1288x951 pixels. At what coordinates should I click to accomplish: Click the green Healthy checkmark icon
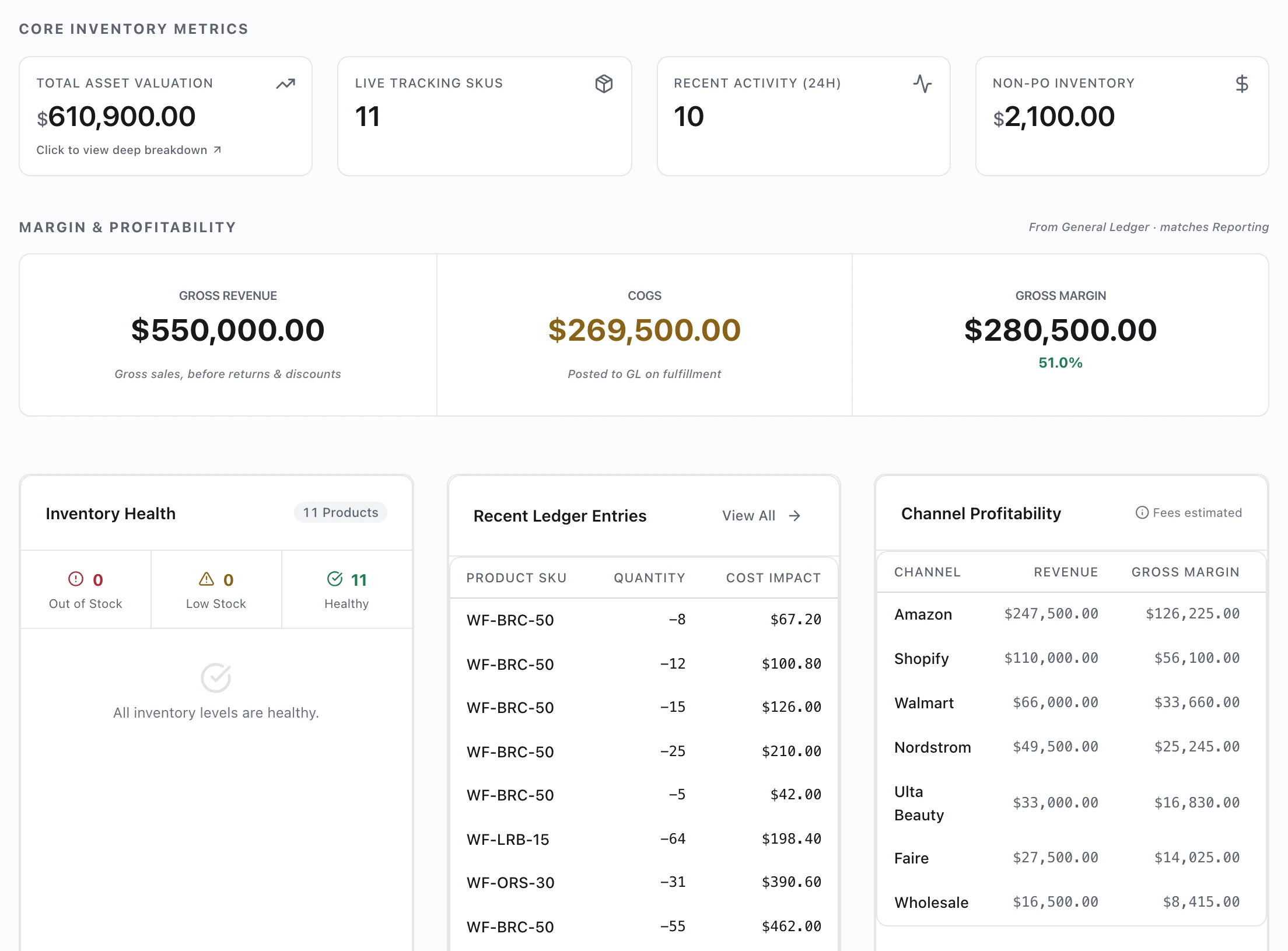pyautogui.click(x=335, y=579)
